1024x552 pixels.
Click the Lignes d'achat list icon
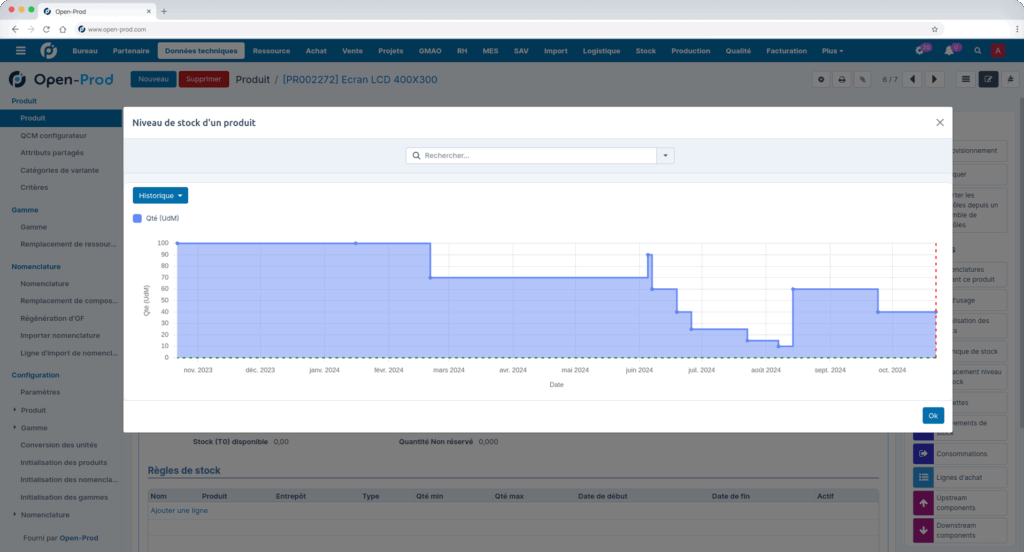(x=923, y=477)
